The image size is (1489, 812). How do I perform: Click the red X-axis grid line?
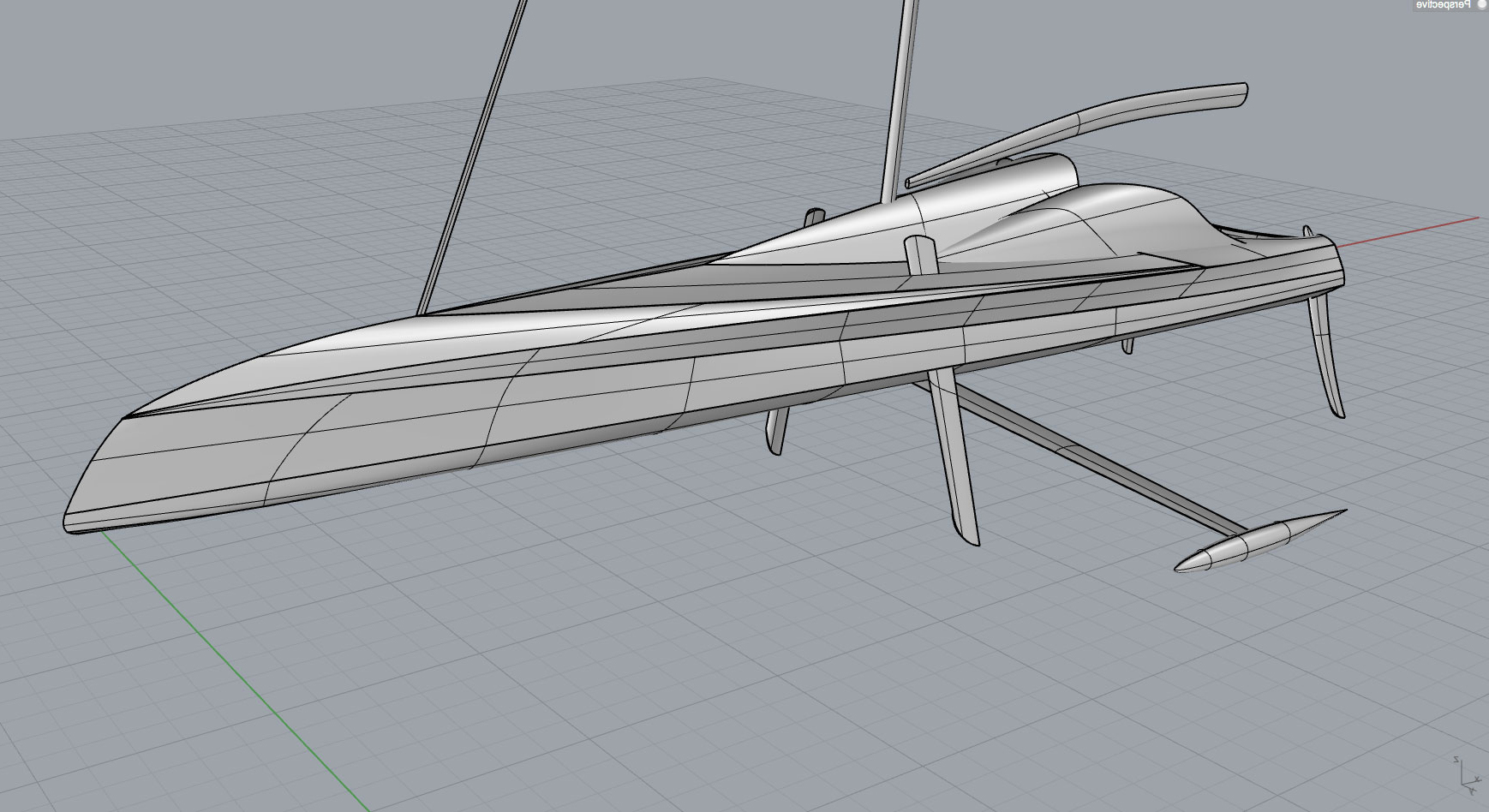[1414, 231]
